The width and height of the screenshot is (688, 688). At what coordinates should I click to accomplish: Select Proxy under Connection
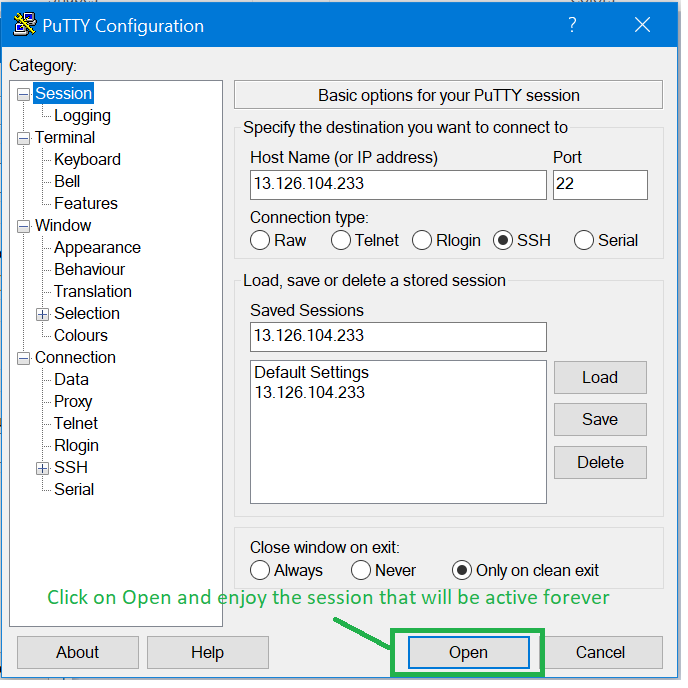(73, 402)
